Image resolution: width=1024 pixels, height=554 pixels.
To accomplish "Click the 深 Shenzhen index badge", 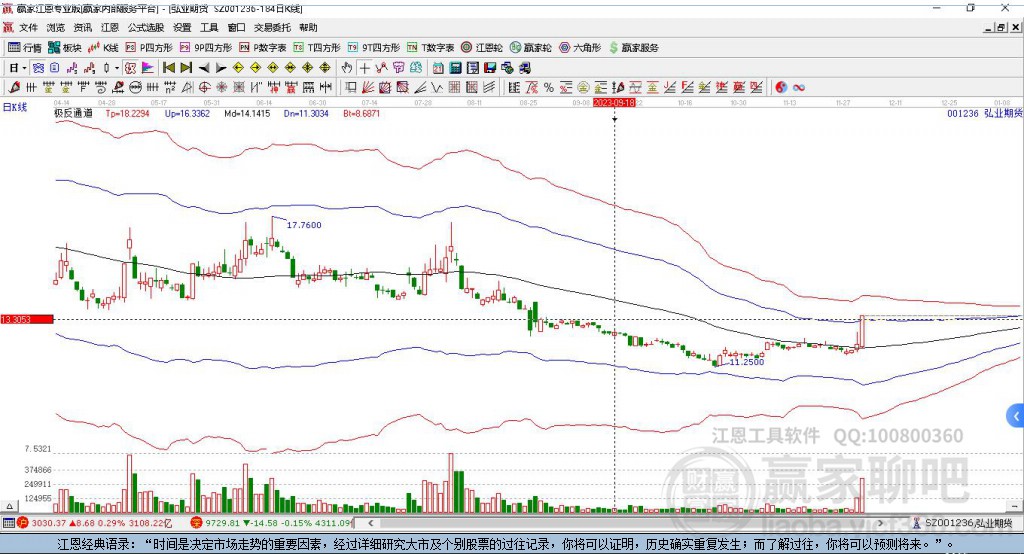I will point(197,523).
